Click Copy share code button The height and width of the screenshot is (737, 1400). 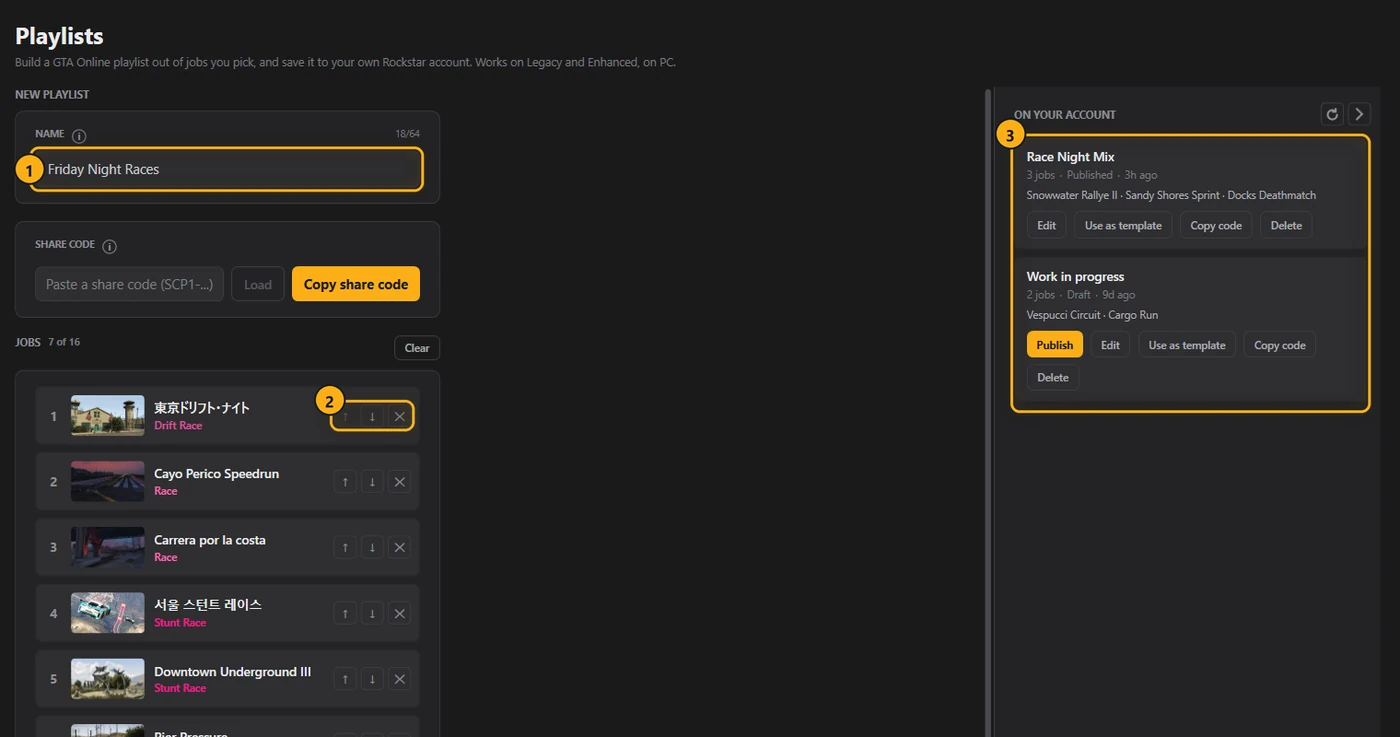pyautogui.click(x=356, y=284)
